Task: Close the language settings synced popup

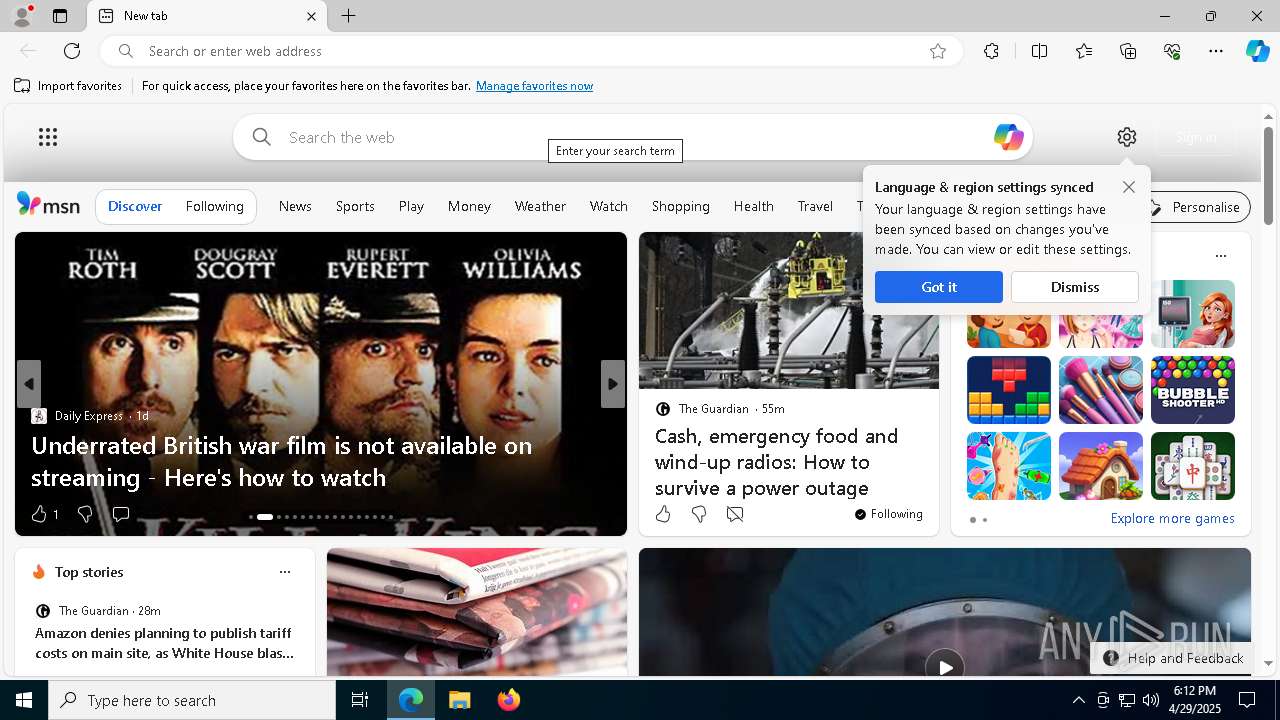Action: 1129,187
